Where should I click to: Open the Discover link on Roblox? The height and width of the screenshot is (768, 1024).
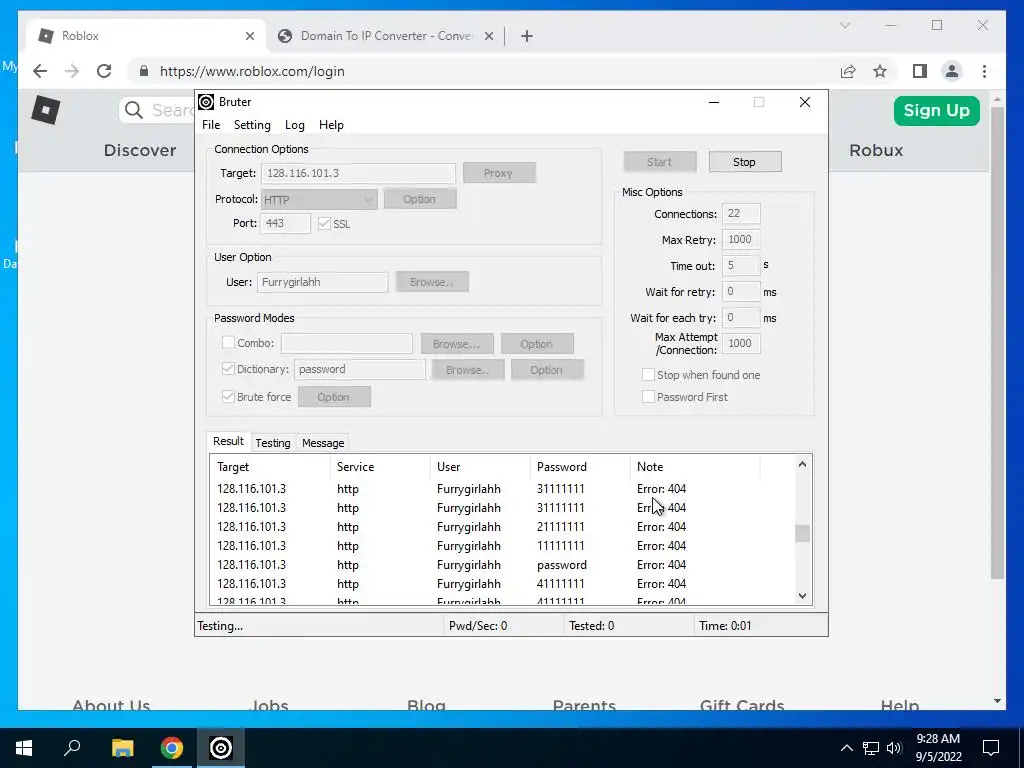tap(140, 150)
